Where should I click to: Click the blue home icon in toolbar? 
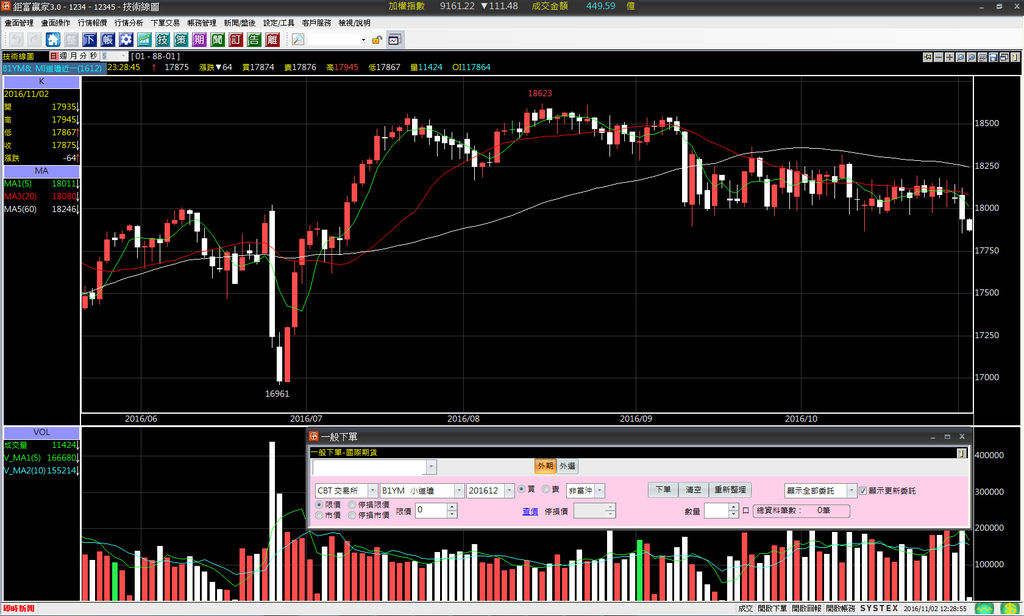(53, 40)
